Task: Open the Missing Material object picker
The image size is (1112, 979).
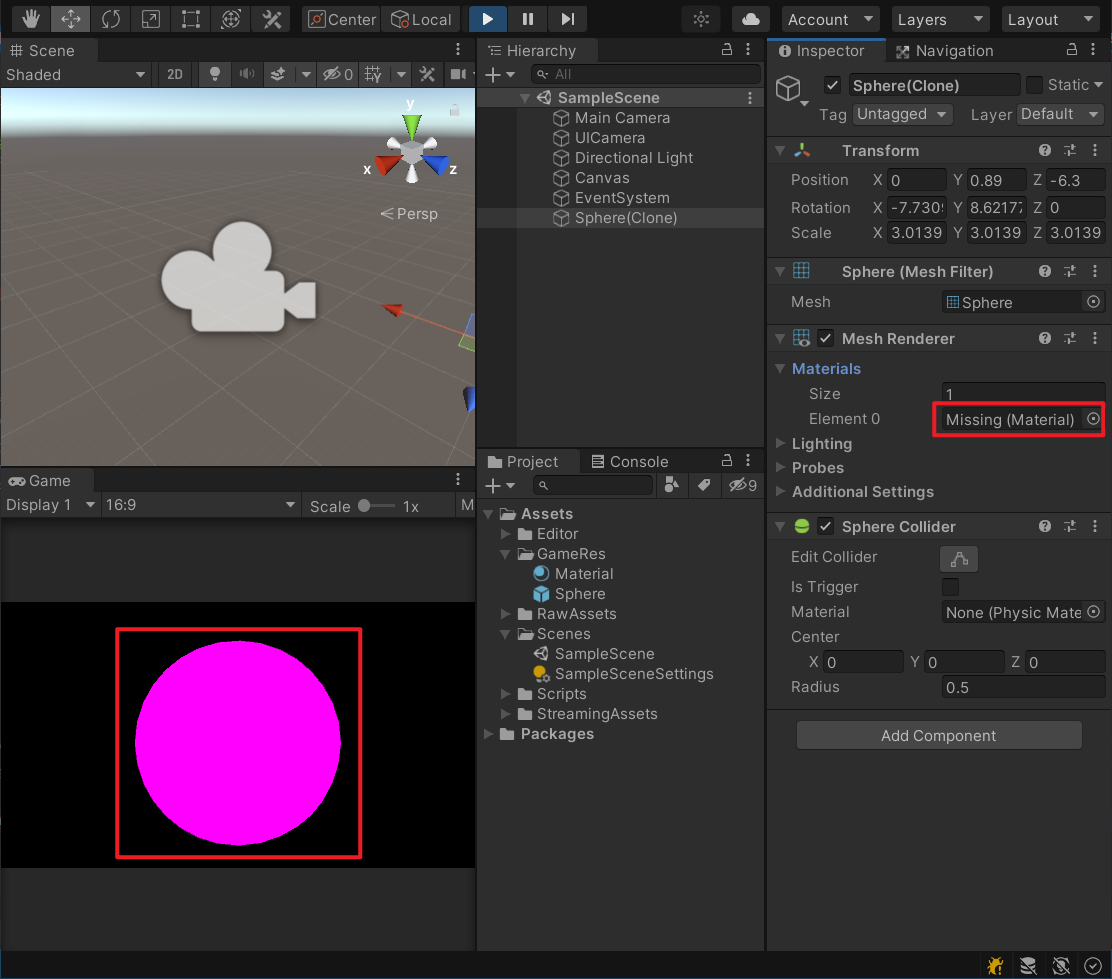Action: pyautogui.click(x=1092, y=419)
